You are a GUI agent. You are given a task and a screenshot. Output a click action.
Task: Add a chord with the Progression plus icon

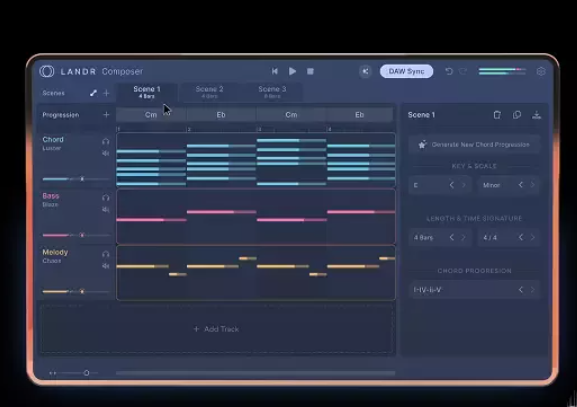click(106, 115)
